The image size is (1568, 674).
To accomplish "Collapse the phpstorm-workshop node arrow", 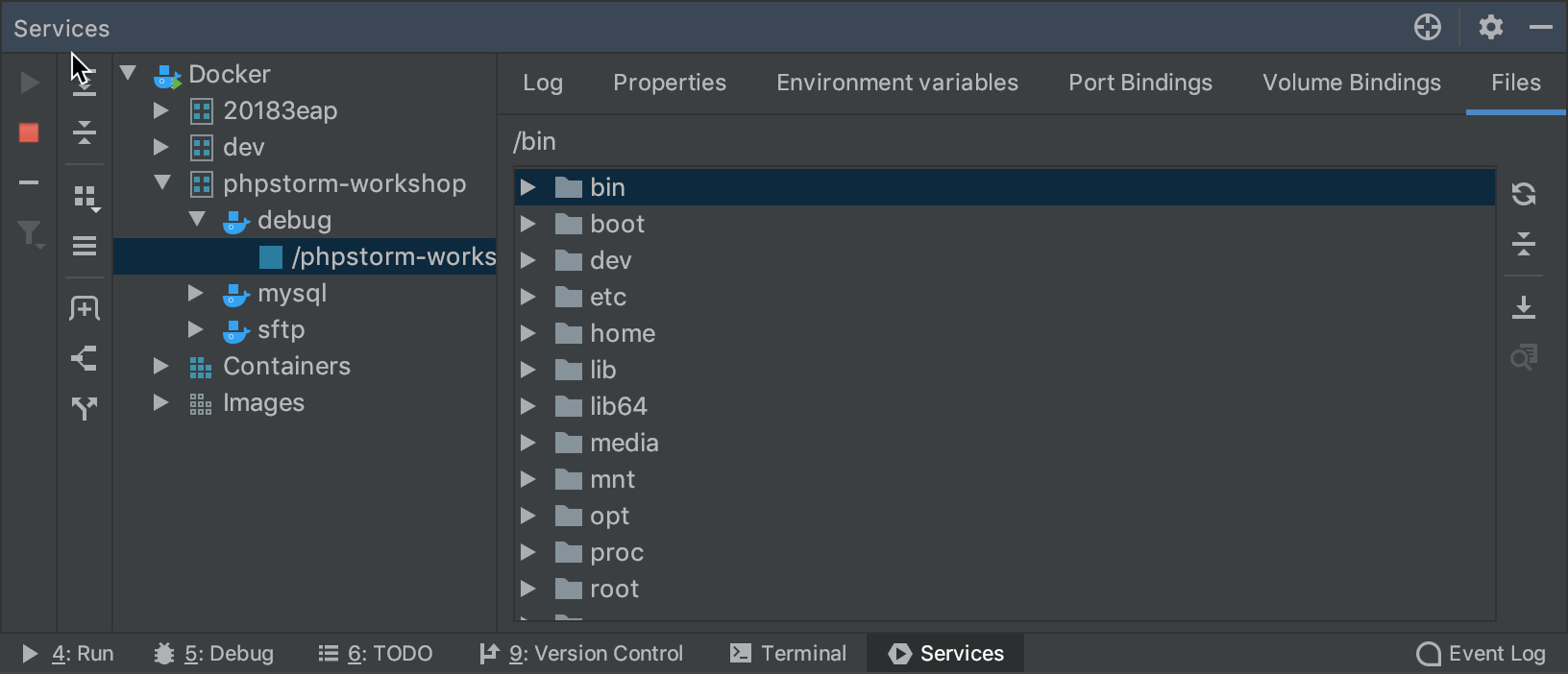I will point(162,183).
